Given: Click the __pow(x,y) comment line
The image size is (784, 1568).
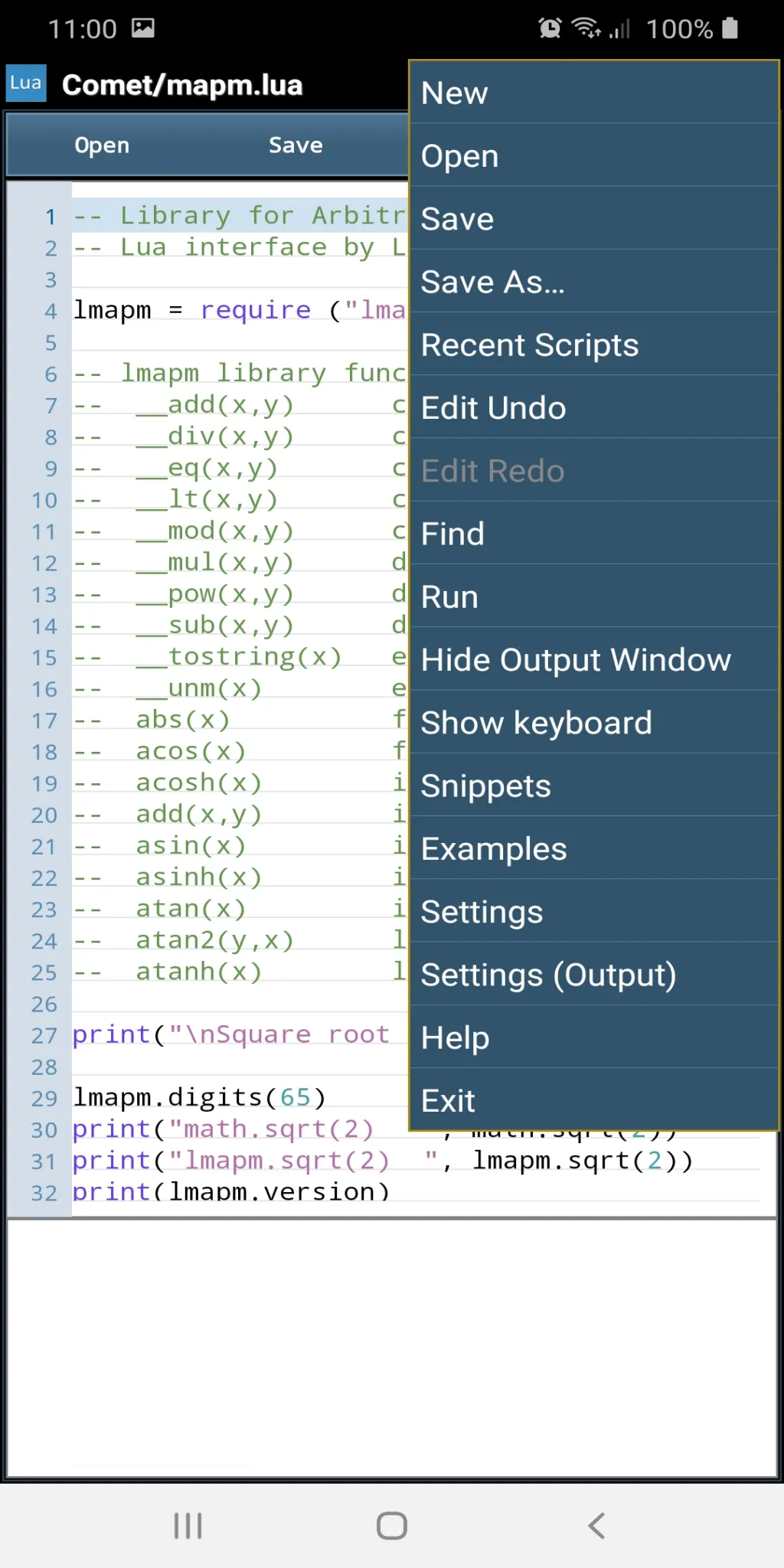Looking at the screenshot, I should pyautogui.click(x=239, y=593).
